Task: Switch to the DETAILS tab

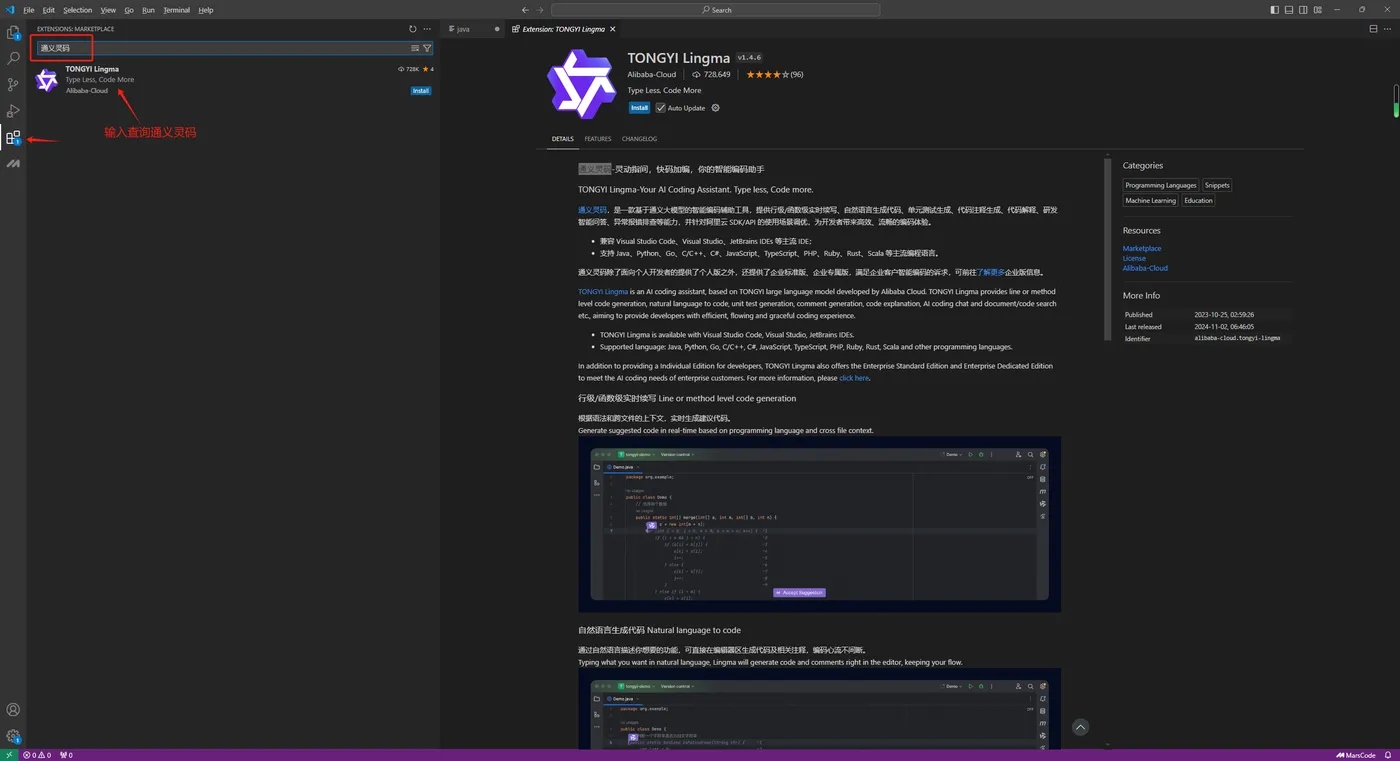Action: (563, 139)
